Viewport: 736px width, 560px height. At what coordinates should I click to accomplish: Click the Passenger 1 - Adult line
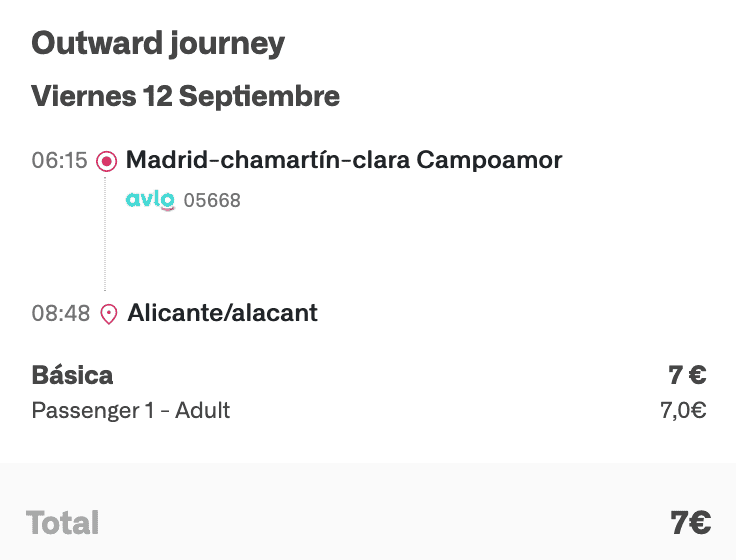(x=131, y=410)
